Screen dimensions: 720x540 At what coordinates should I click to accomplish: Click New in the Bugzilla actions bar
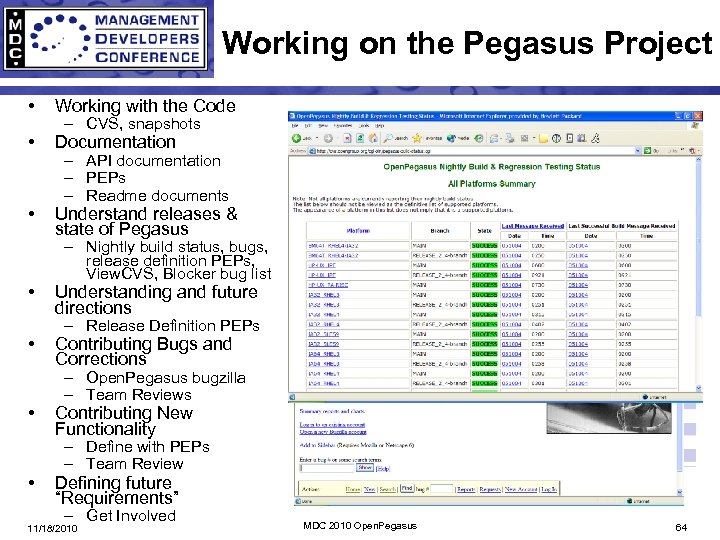[x=370, y=489]
